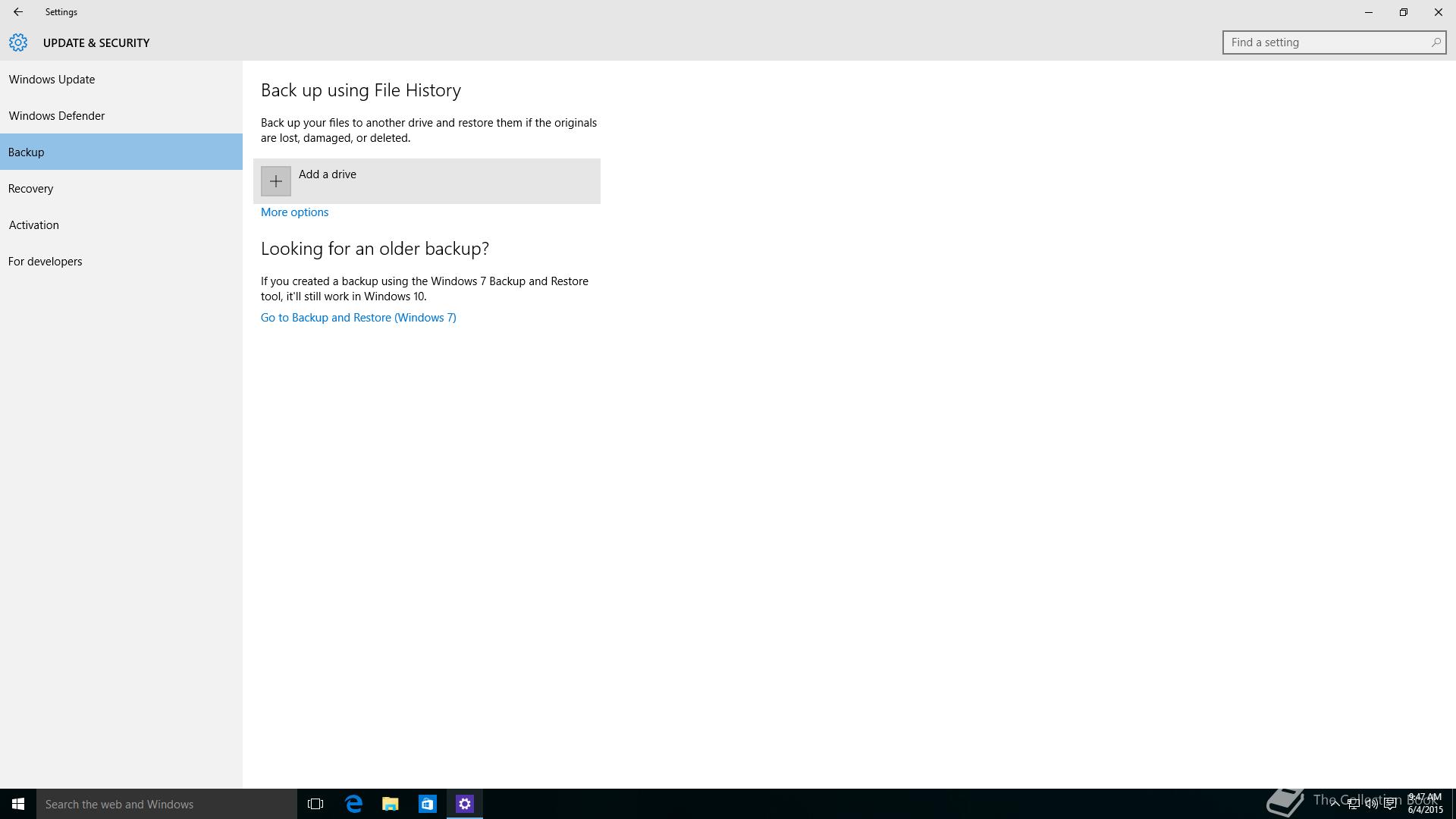Open the Action Center notifications icon
Image resolution: width=1456 pixels, height=819 pixels.
coord(1390,804)
